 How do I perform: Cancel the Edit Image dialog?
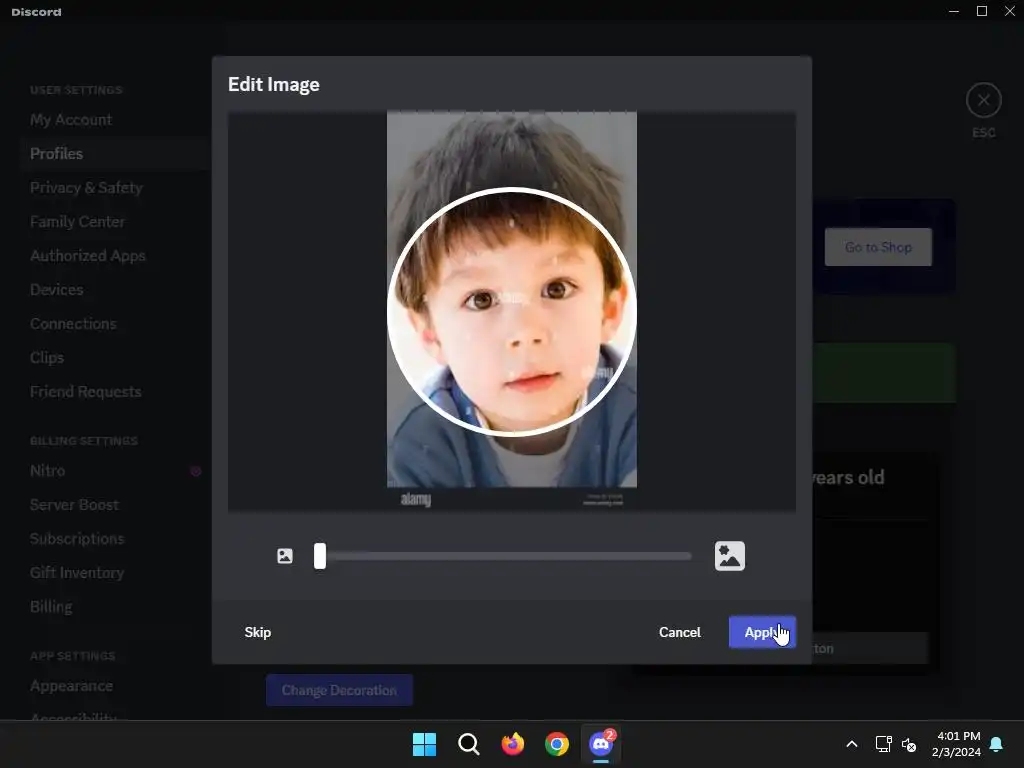pyautogui.click(x=680, y=632)
